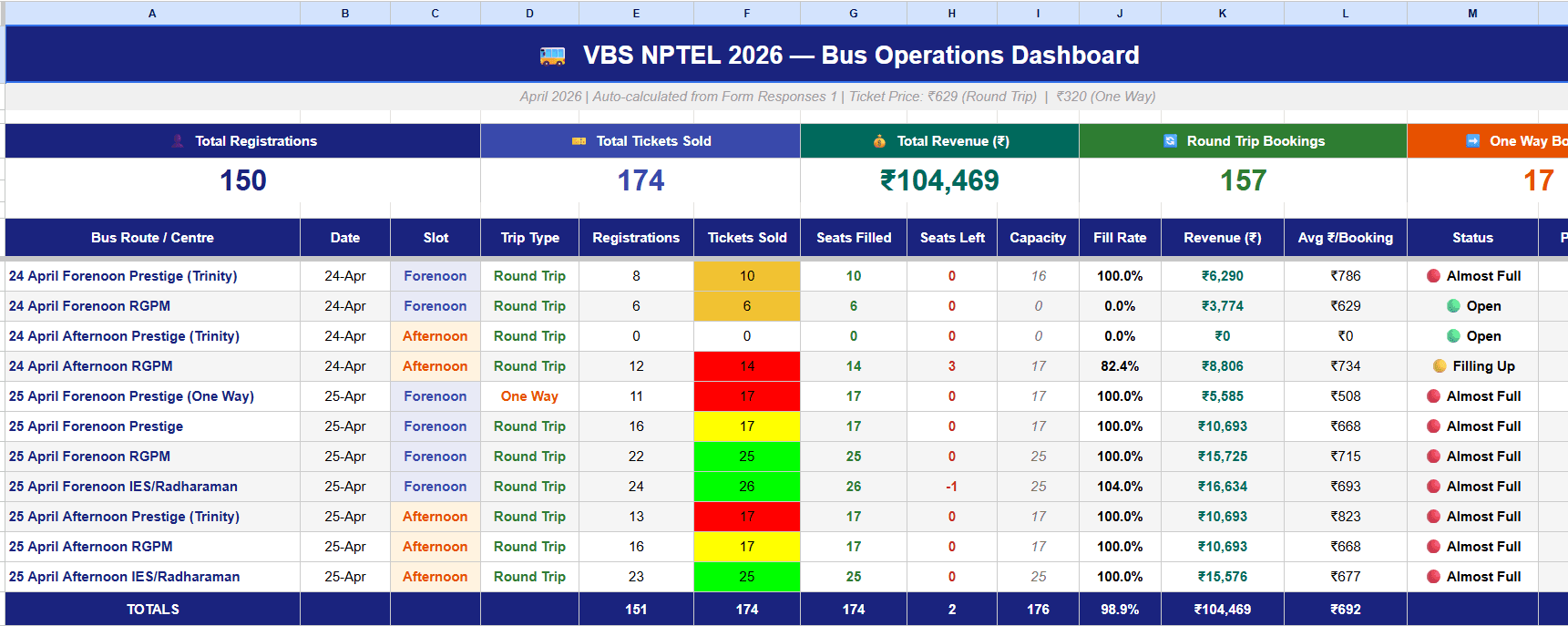Click the green tickets sold cell showing 26

(x=747, y=487)
